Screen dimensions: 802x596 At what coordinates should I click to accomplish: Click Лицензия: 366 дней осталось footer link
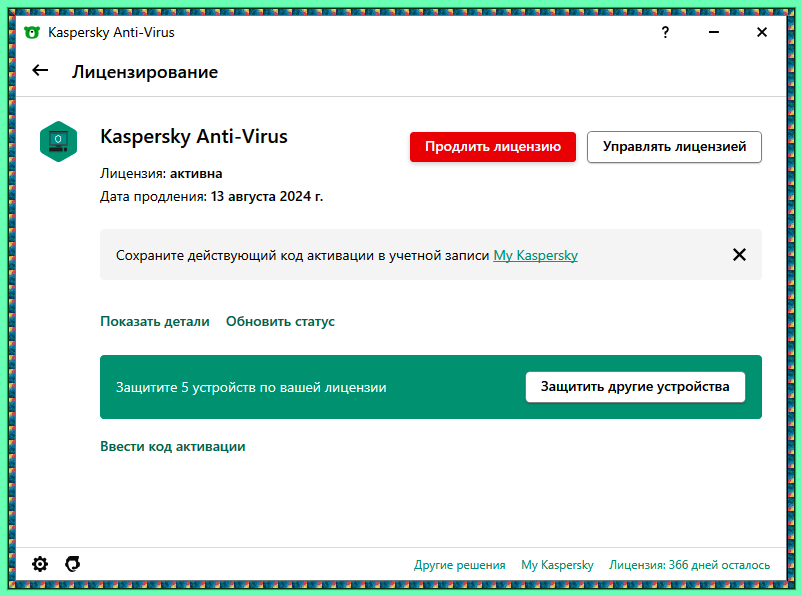(x=689, y=565)
